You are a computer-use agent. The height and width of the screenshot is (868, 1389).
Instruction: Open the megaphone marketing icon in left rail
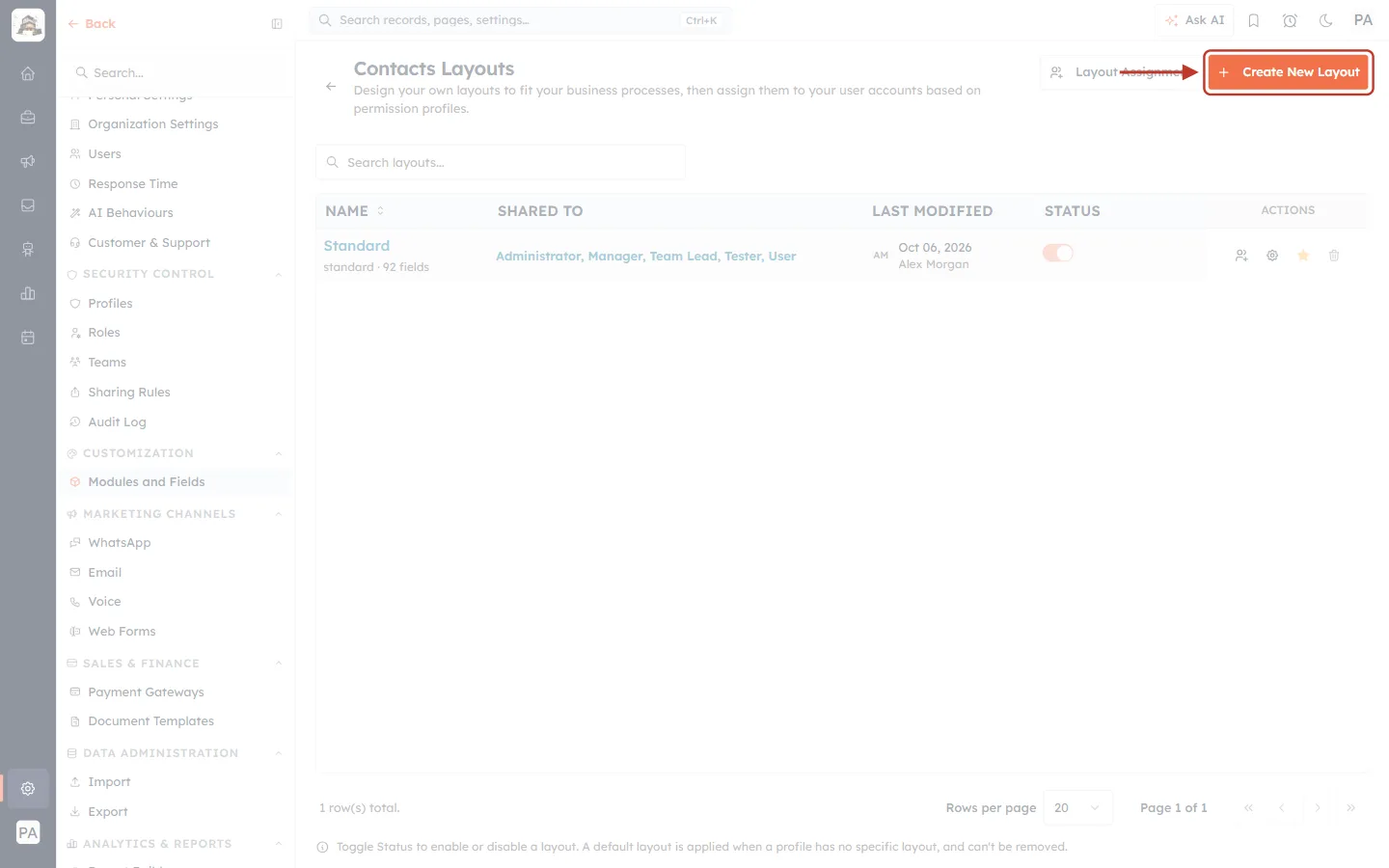28,161
